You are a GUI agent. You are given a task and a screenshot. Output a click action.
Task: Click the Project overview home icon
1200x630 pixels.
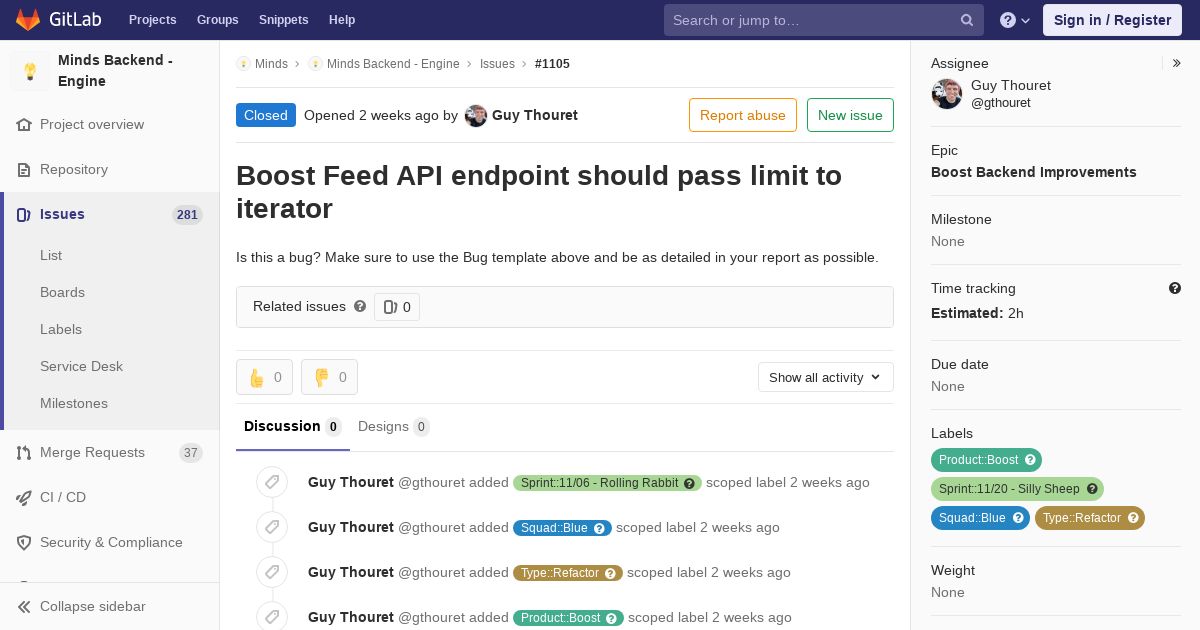24,125
